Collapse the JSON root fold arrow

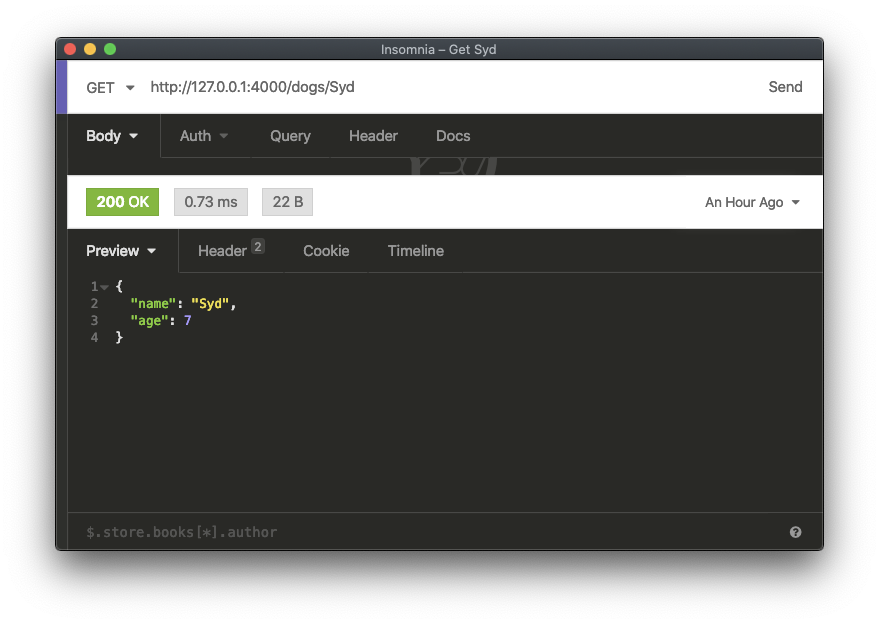(104, 287)
